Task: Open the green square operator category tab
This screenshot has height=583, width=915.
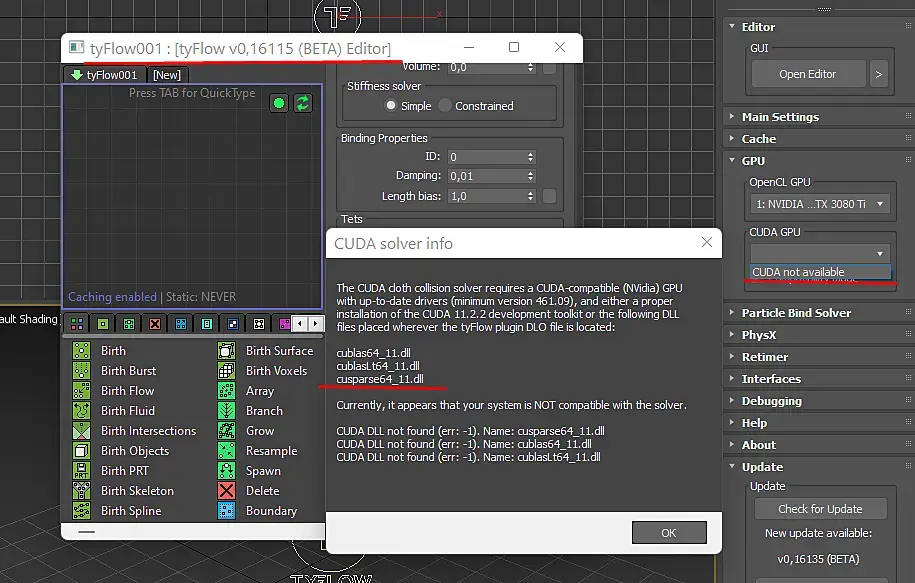Action: pos(103,324)
